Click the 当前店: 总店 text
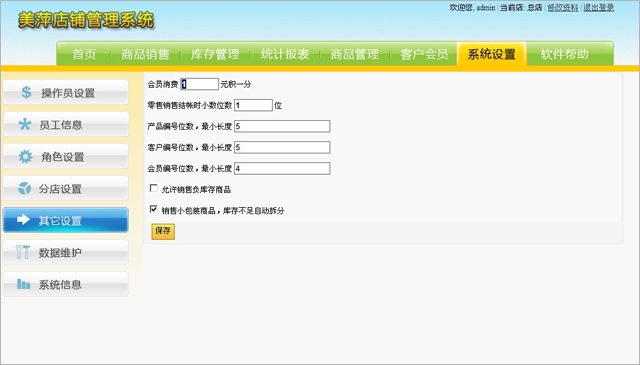 pyautogui.click(x=521, y=7)
